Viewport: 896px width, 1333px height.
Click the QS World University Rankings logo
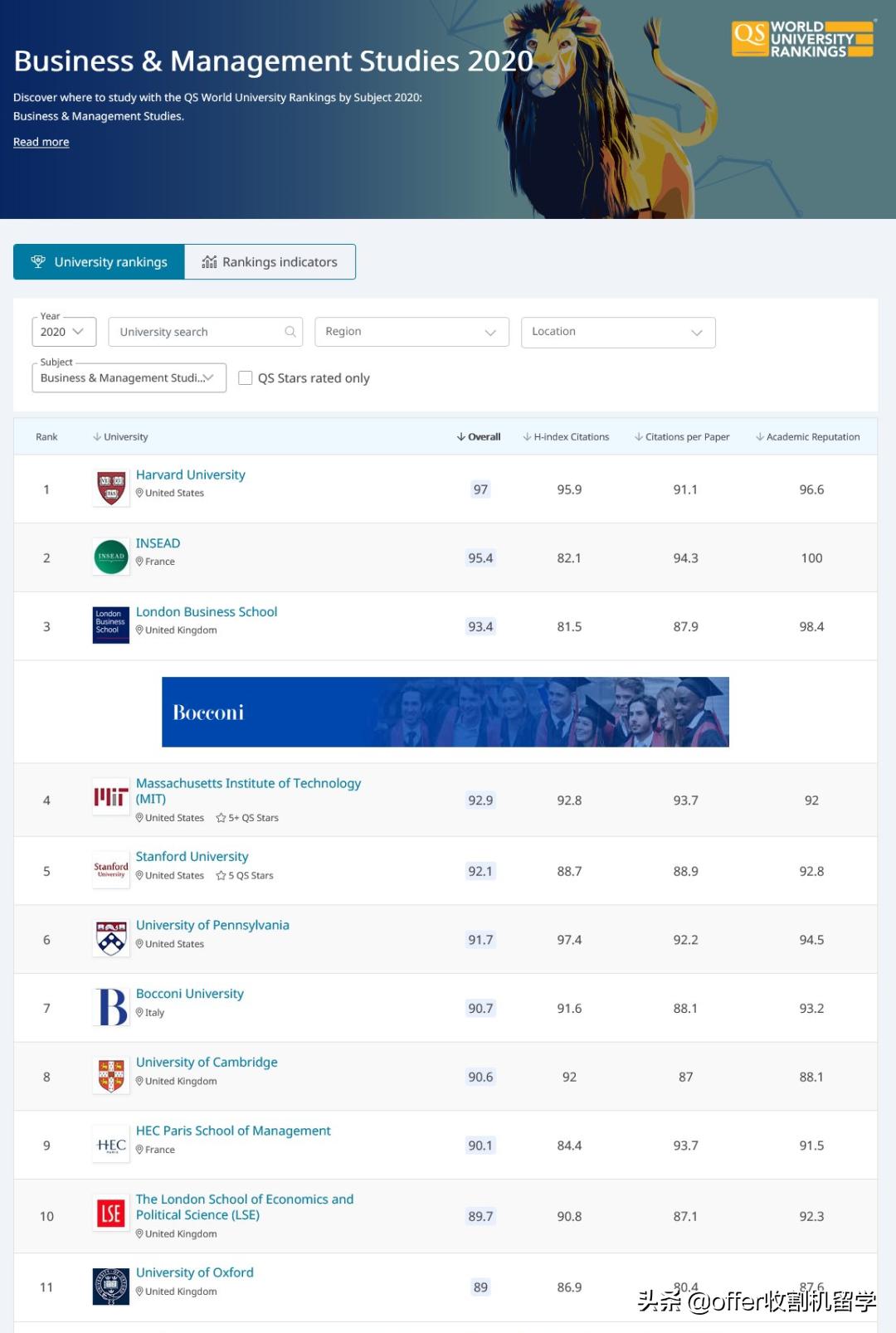coord(802,40)
